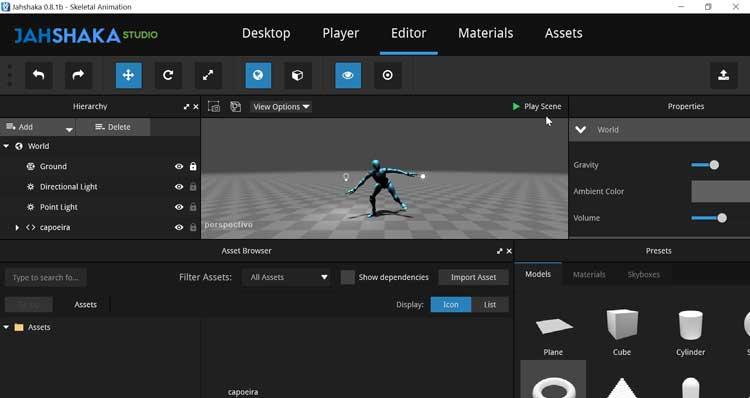The image size is (750, 398).
Task: Click the capoeira lock icon
Action: (193, 227)
